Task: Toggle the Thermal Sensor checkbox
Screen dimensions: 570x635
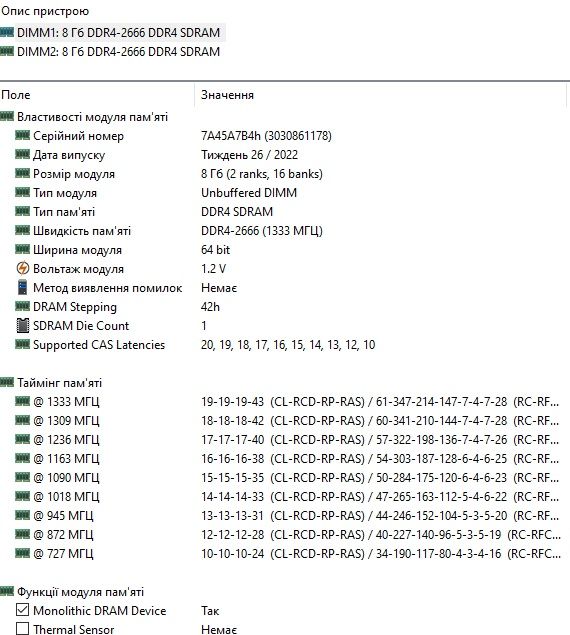Action: (x=23, y=629)
